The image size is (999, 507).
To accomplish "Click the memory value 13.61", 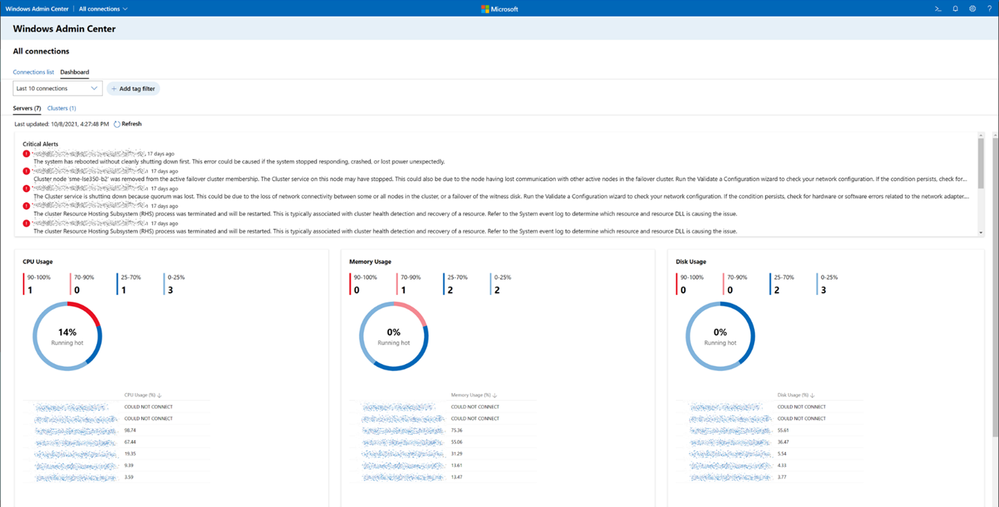I will coord(457,466).
